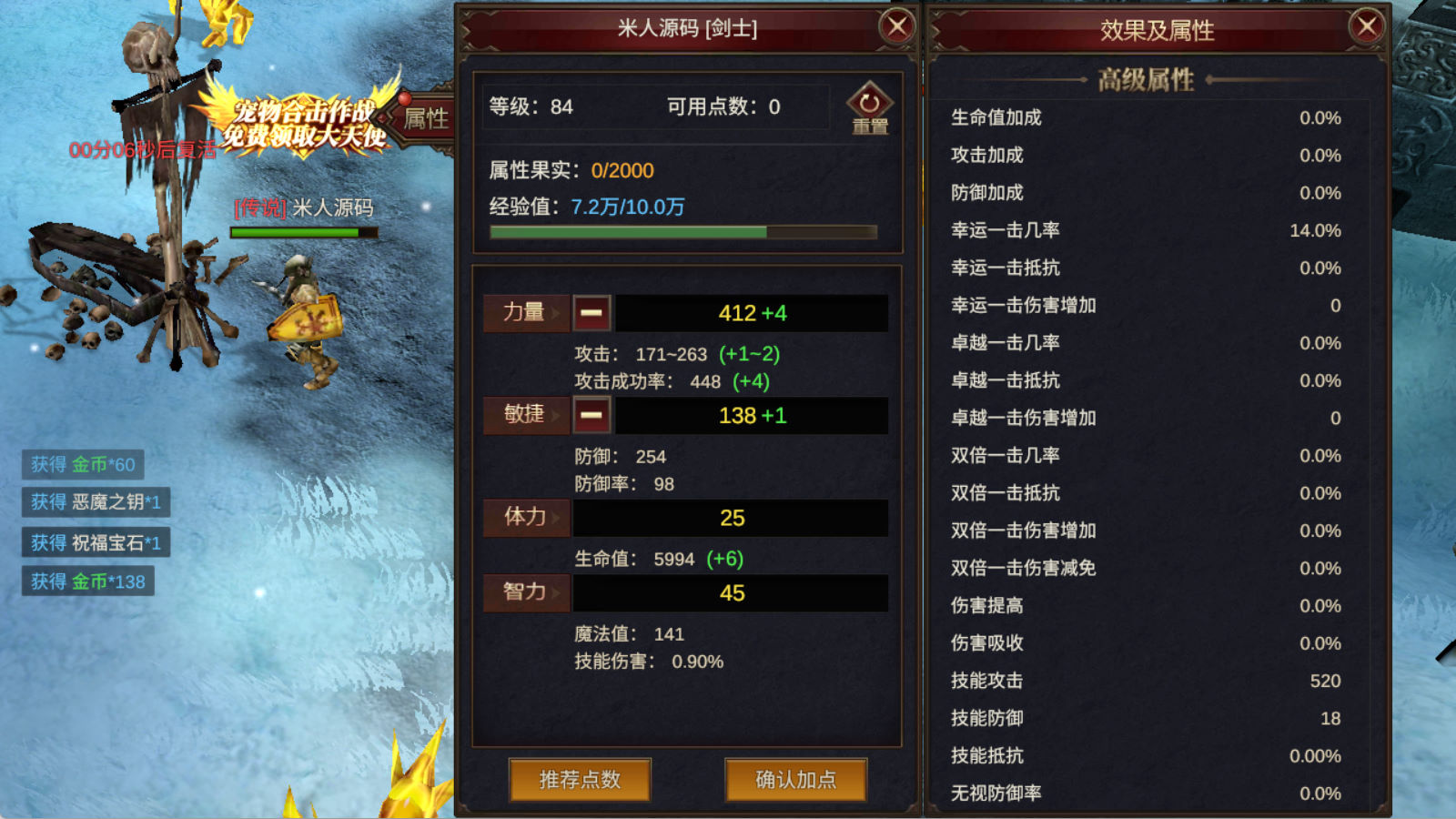Image resolution: width=1456 pixels, height=819 pixels.
Task: Select the 力量 attribute label
Action: [x=525, y=312]
